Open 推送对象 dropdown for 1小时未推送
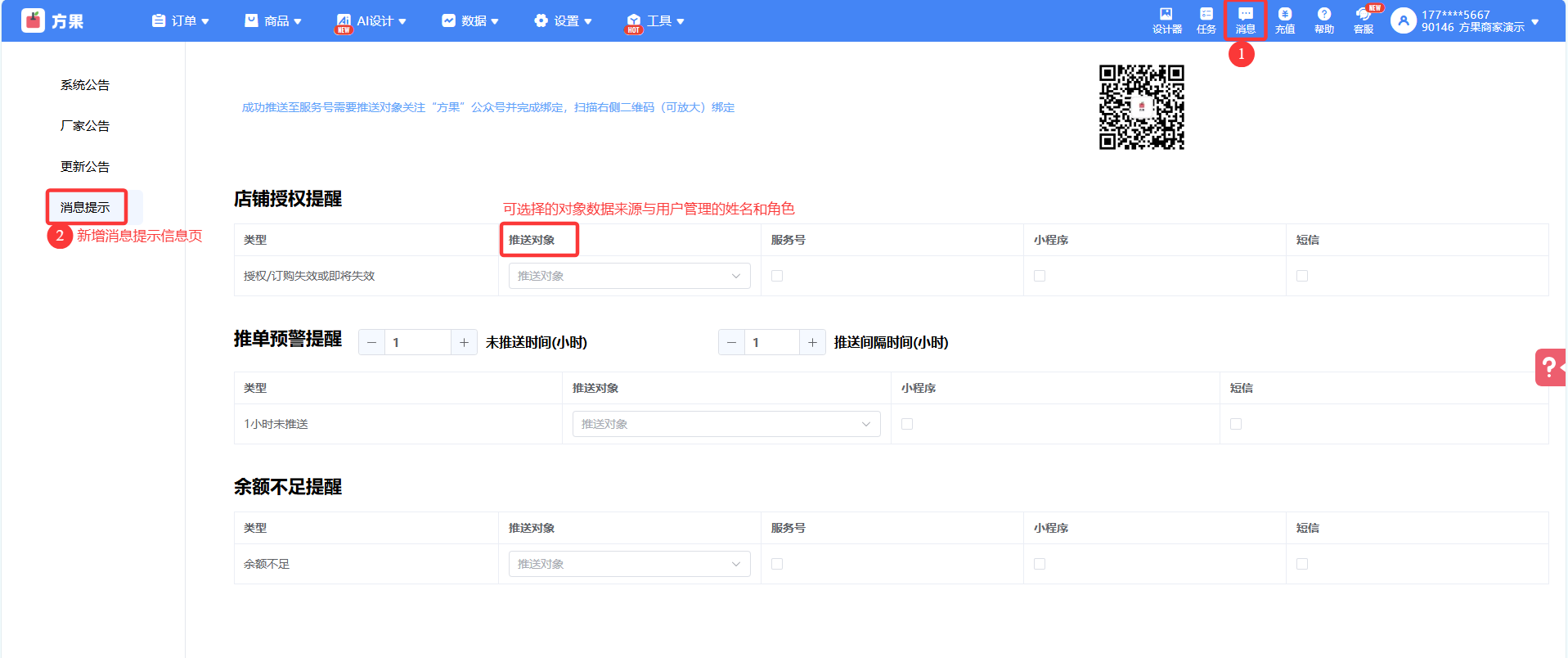 point(726,424)
